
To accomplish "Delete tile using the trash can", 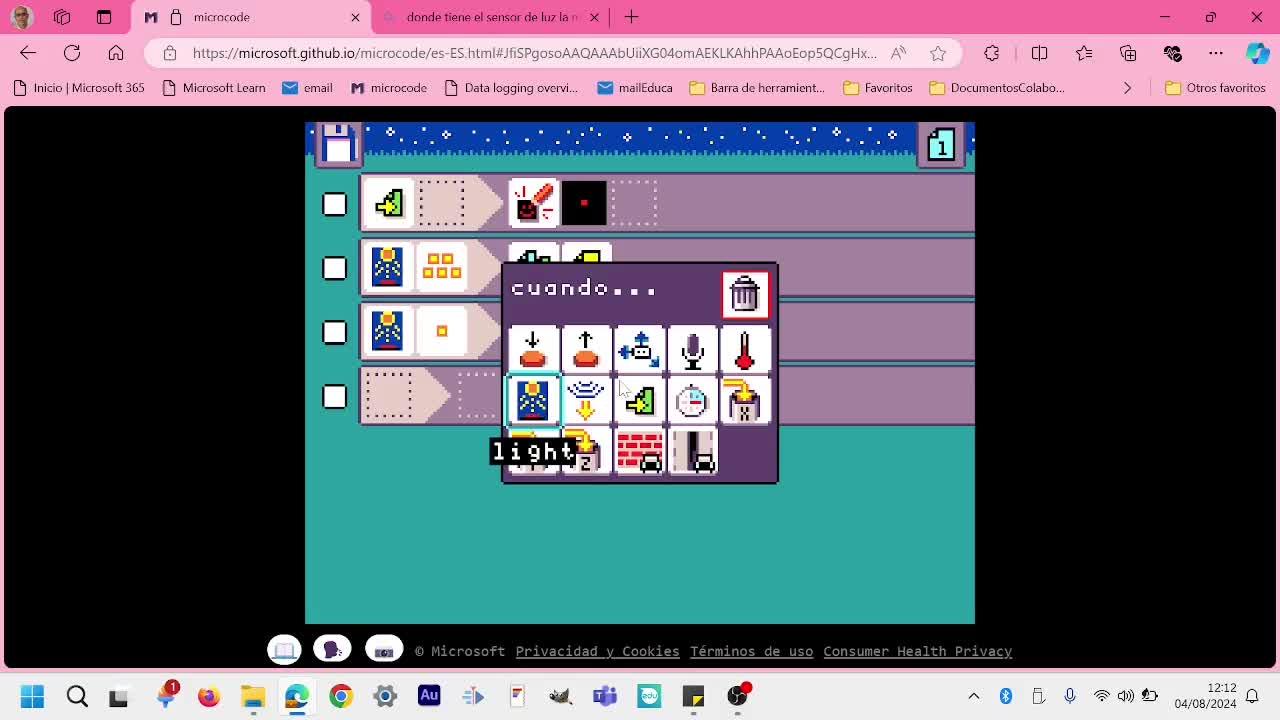I will (x=745, y=294).
